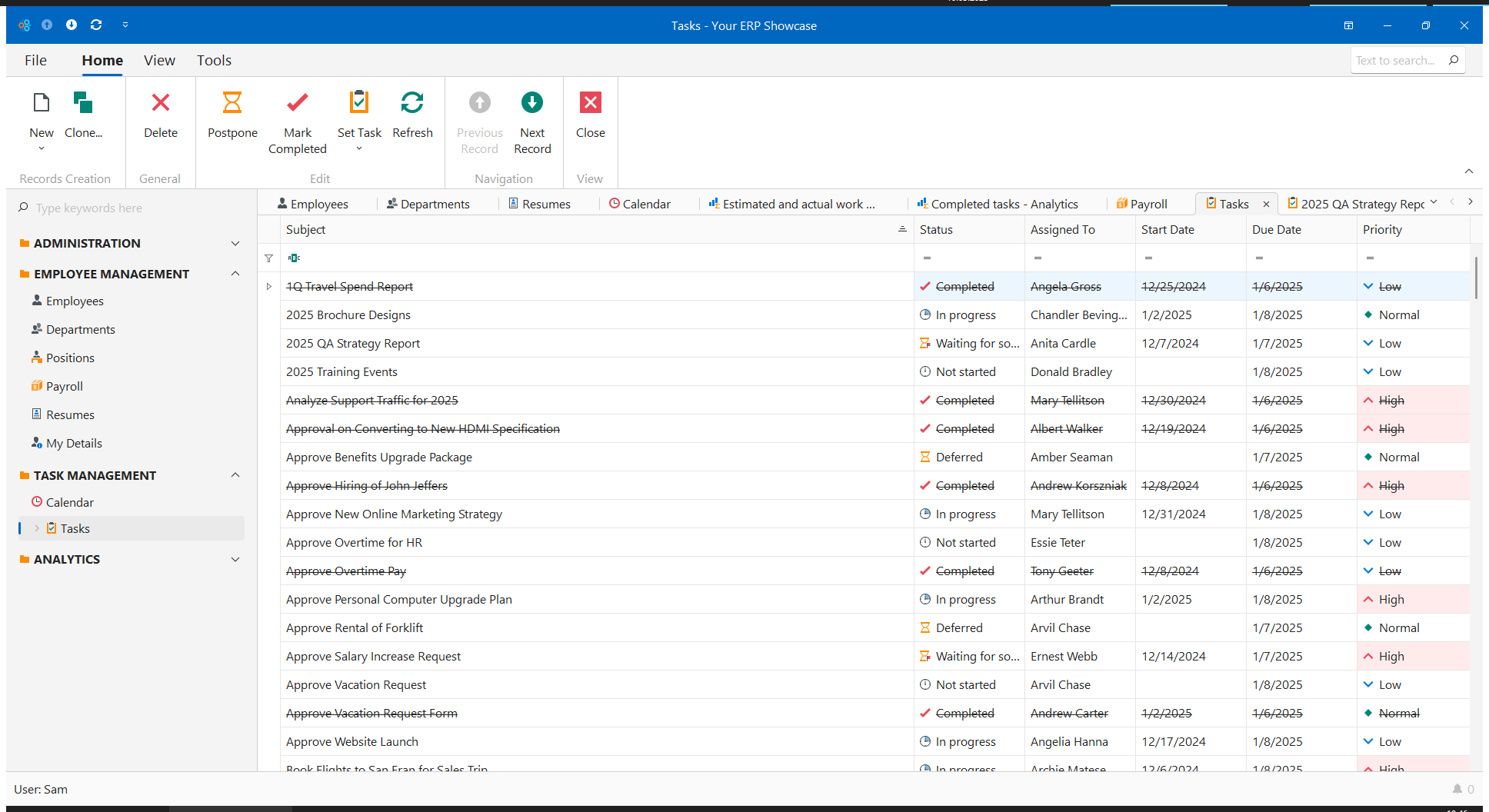Click the red Delete icon
Screen dimensions: 1489x812
[x=160, y=103]
